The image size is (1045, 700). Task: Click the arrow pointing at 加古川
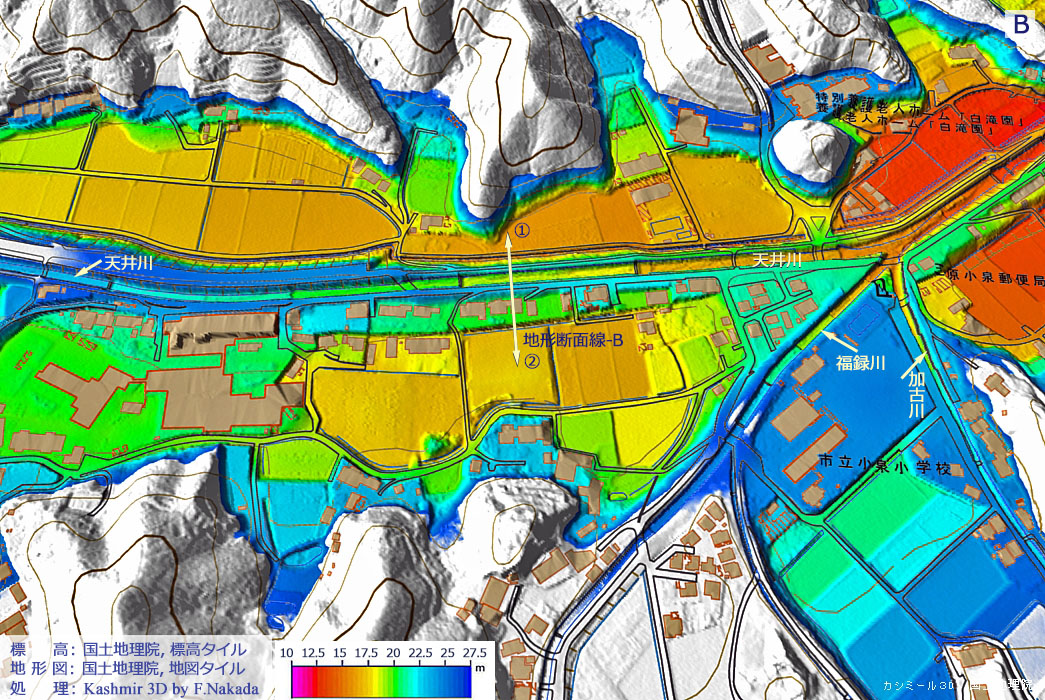[924, 363]
